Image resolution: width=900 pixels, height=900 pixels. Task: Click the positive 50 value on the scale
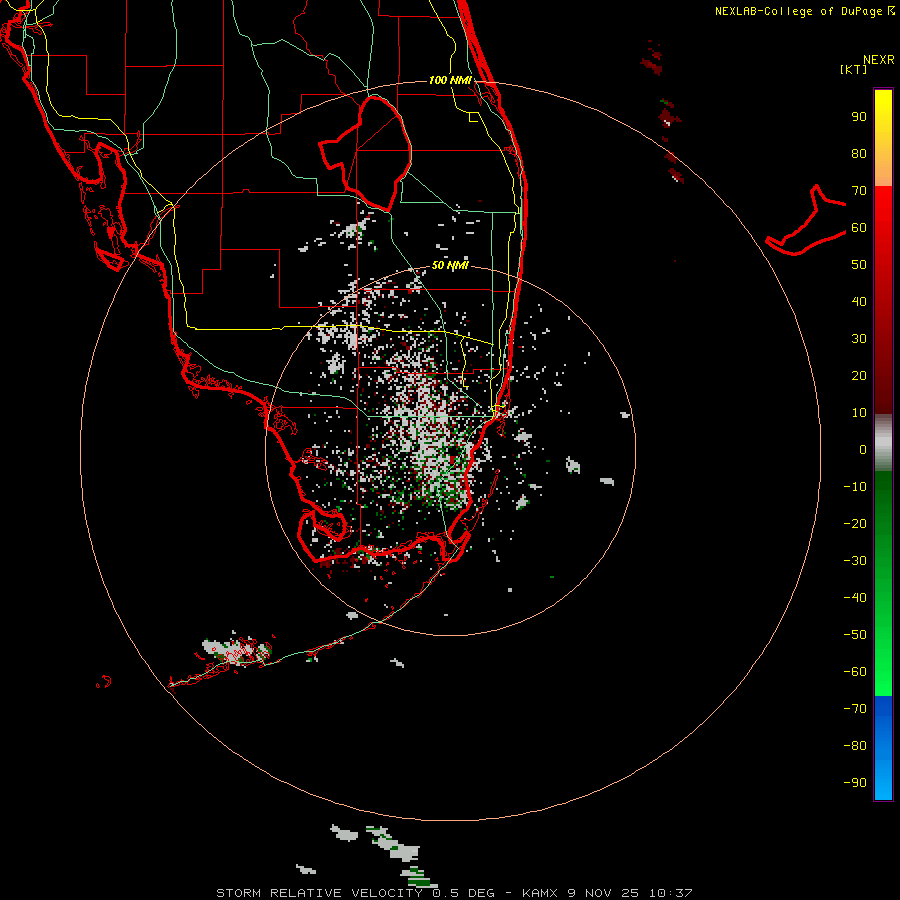[859, 265]
